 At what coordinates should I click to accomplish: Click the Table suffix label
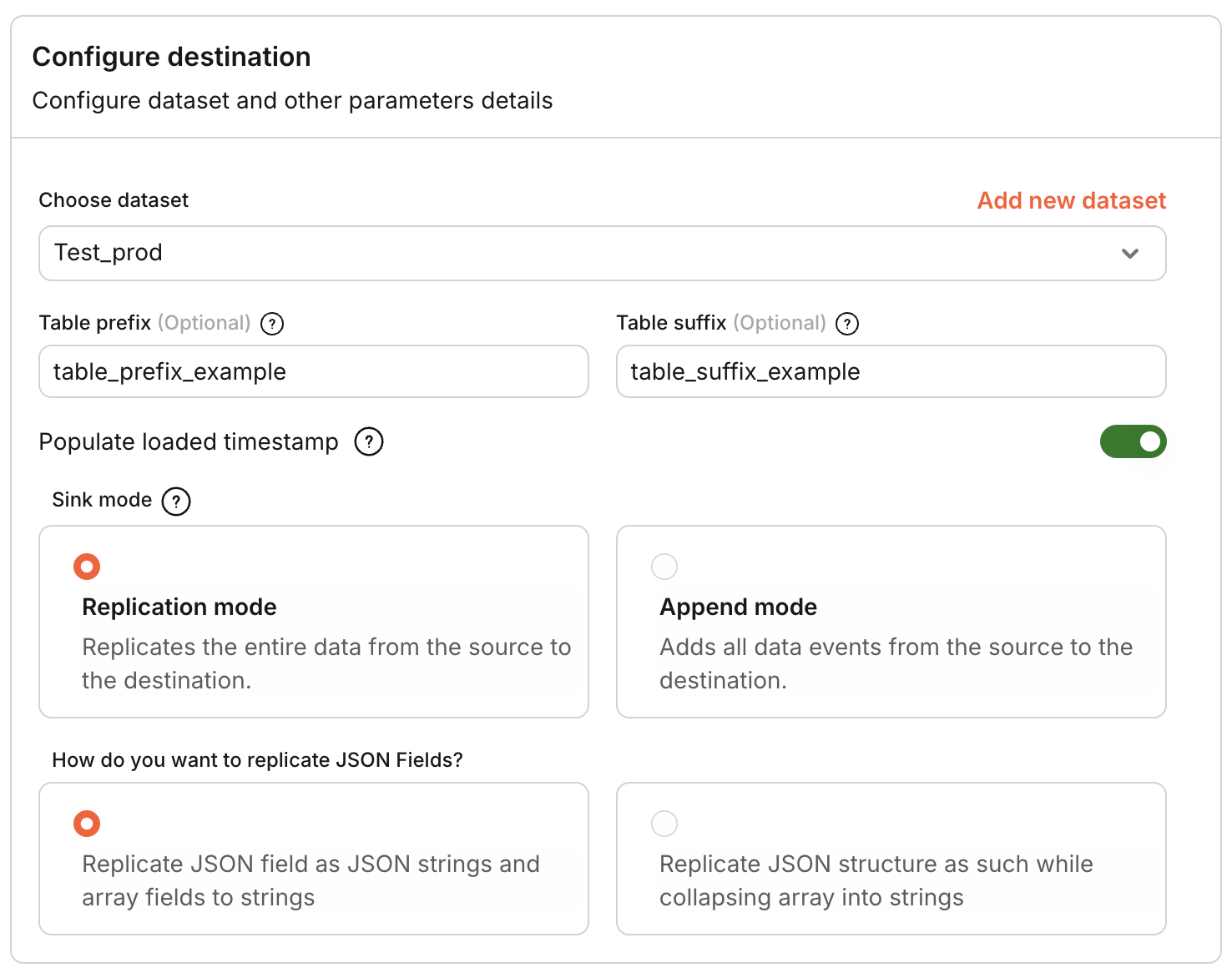coord(672,323)
